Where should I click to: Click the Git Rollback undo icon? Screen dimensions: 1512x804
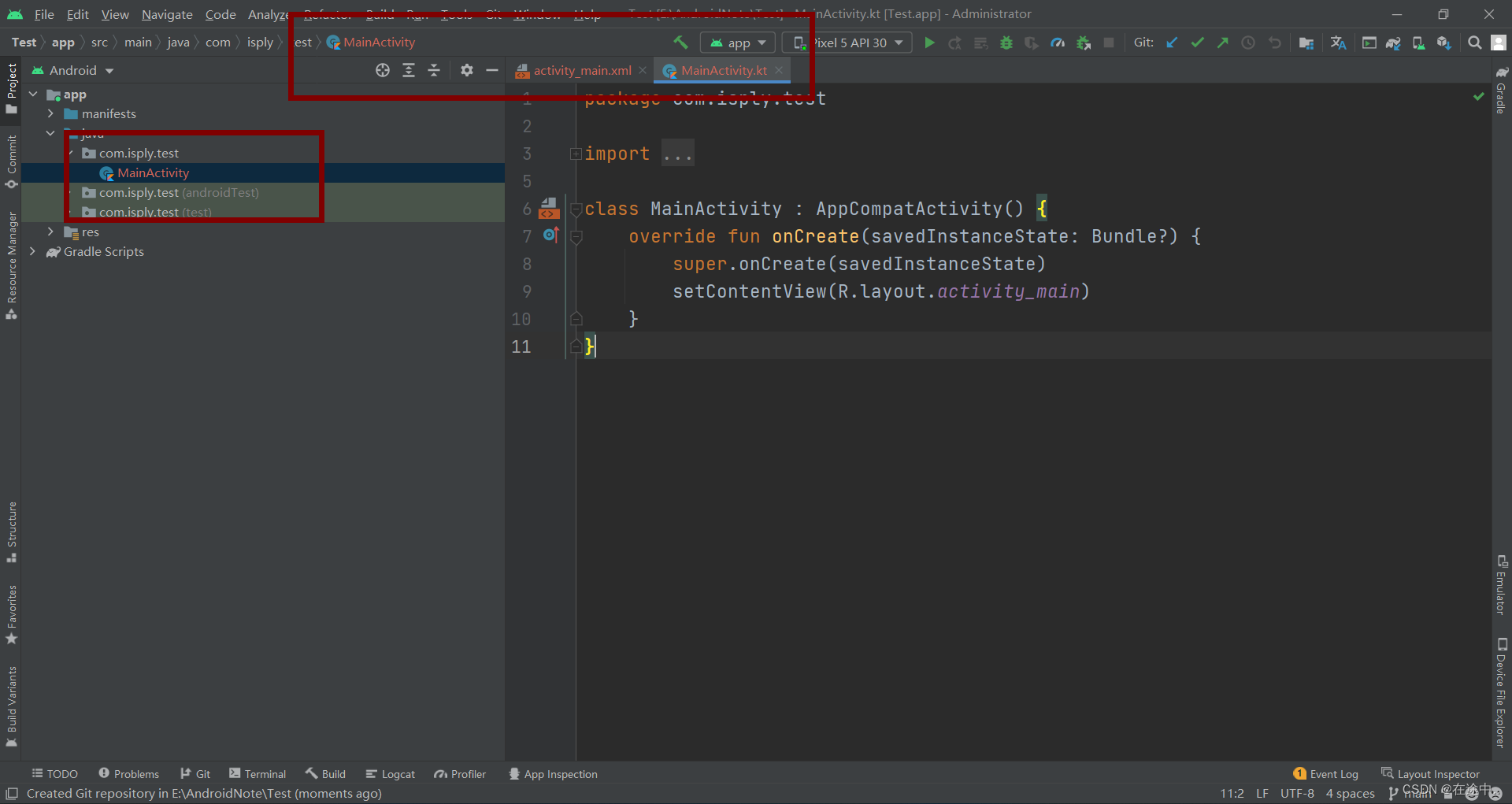point(1274,43)
